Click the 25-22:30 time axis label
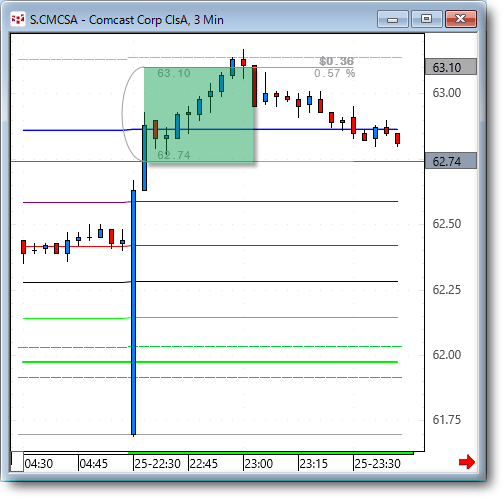This screenshot has height=499, width=504. pyautogui.click(x=158, y=464)
